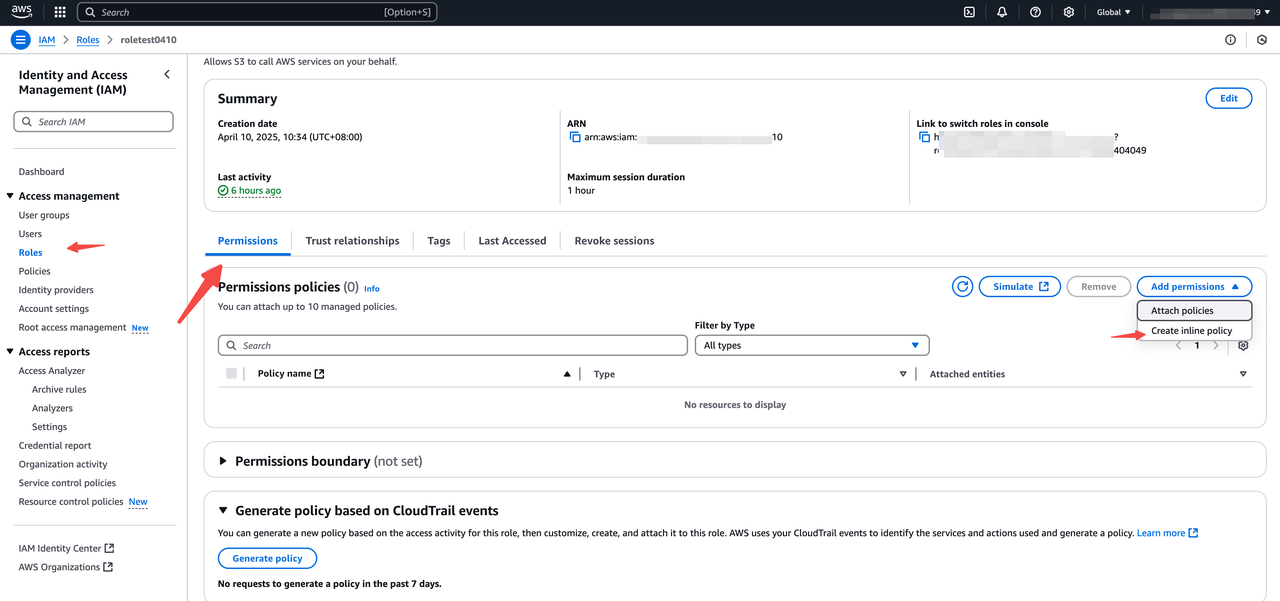This screenshot has width=1280, height=601.
Task: Expand the Permissions boundary section
Action: pos(223,461)
